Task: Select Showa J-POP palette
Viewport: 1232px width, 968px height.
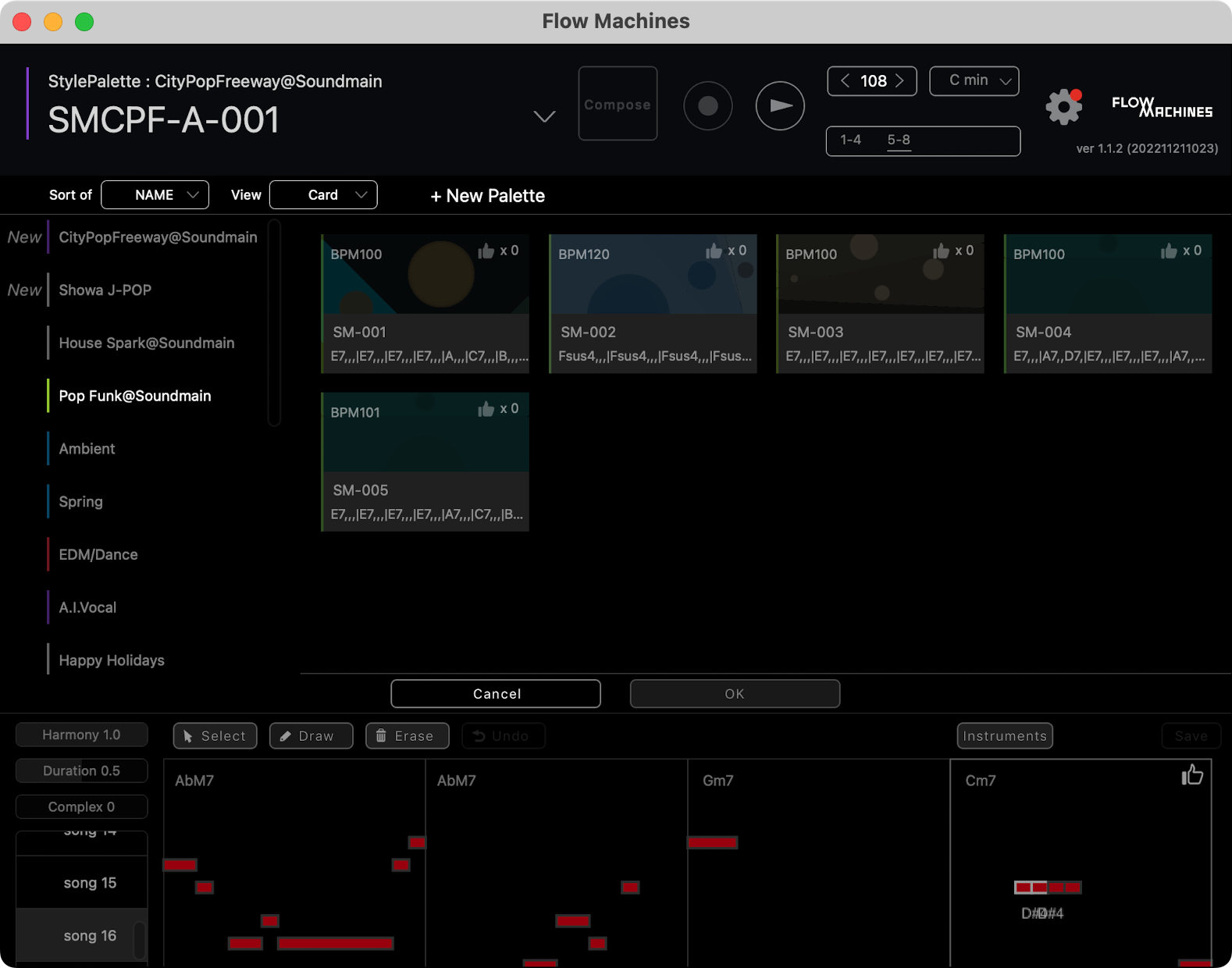Action: 105,290
